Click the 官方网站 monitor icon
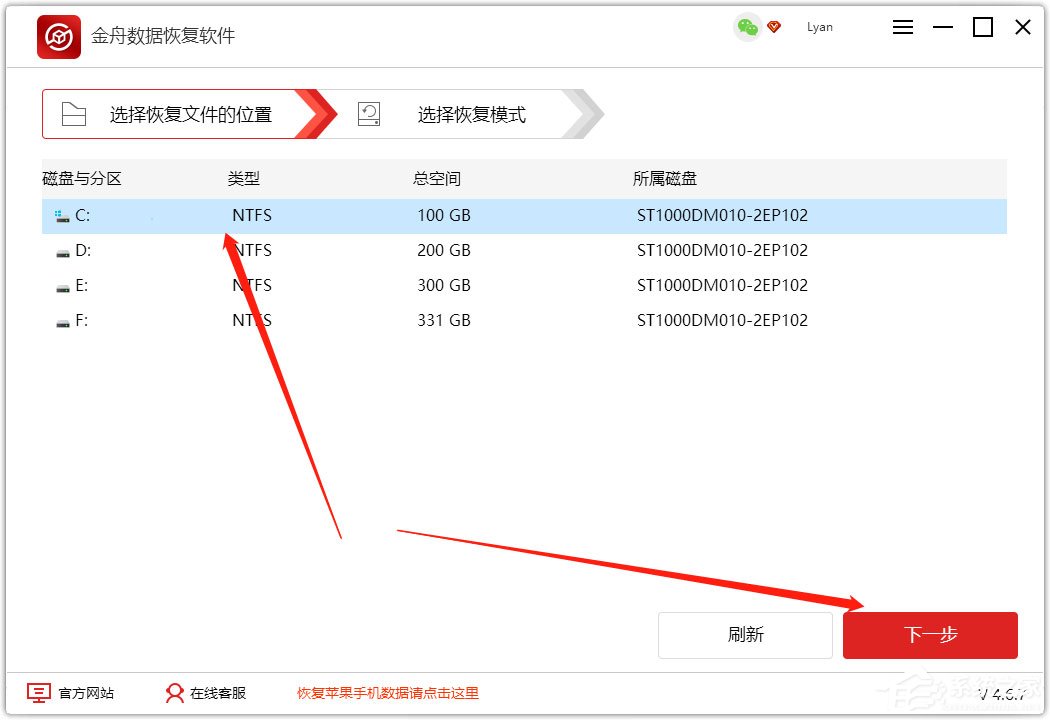Viewport: 1050px width, 720px height. (x=38, y=692)
